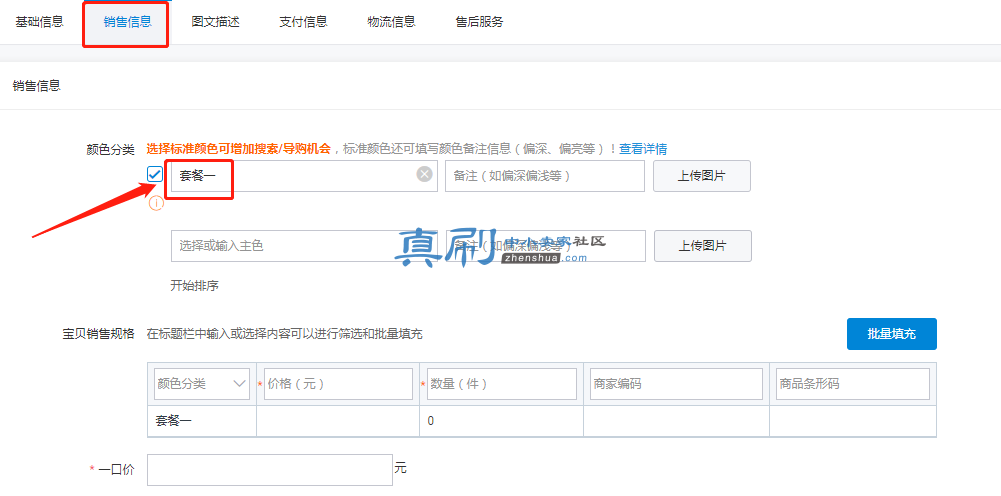Click the 开始排序 link
The image size is (1001, 496).
pos(195,285)
